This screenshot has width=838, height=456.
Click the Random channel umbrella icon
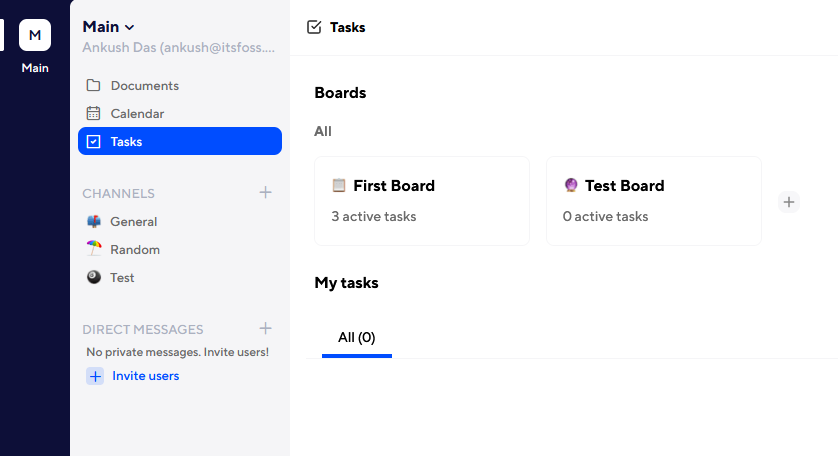pos(94,250)
